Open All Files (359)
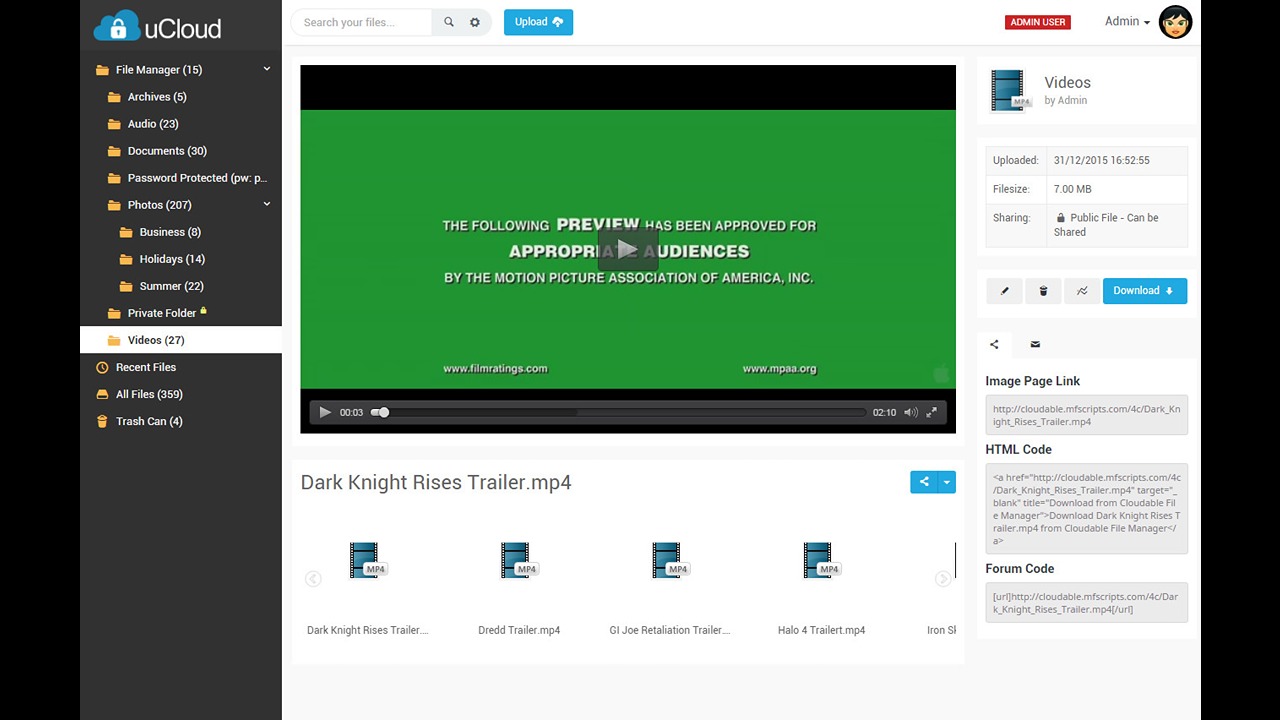 [149, 394]
